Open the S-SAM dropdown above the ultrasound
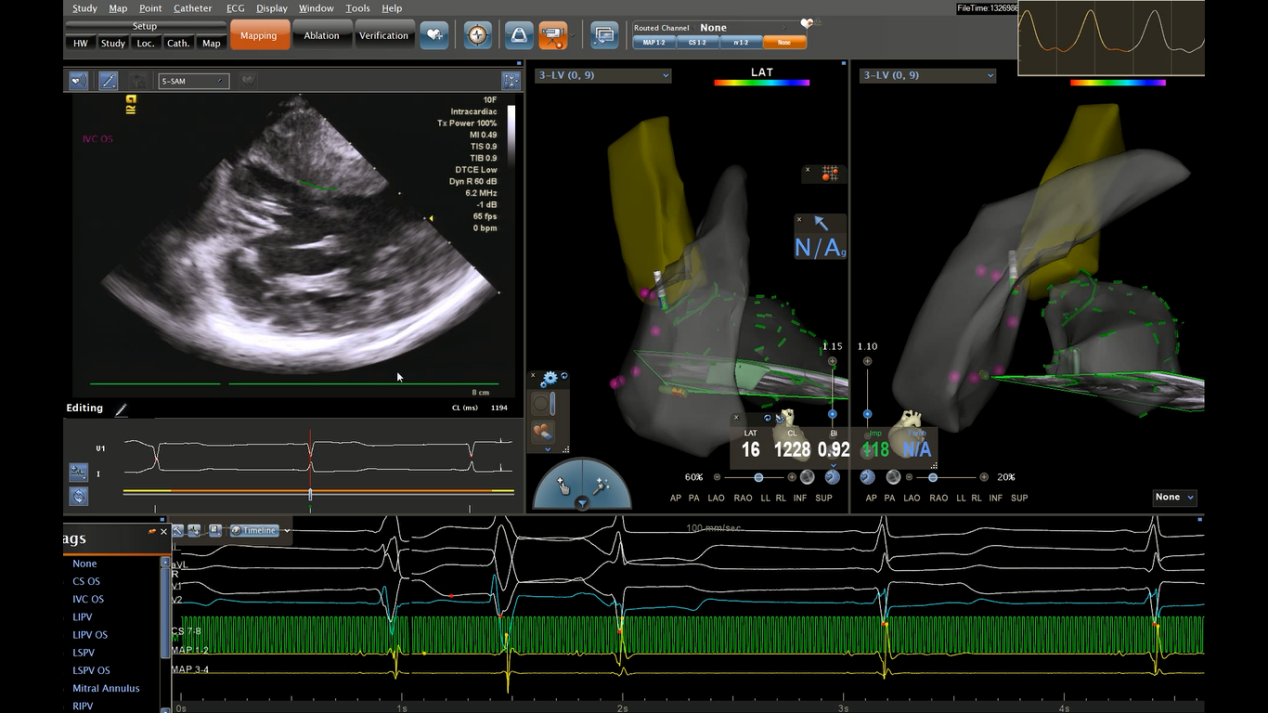The height and width of the screenshot is (713, 1268). [x=194, y=81]
